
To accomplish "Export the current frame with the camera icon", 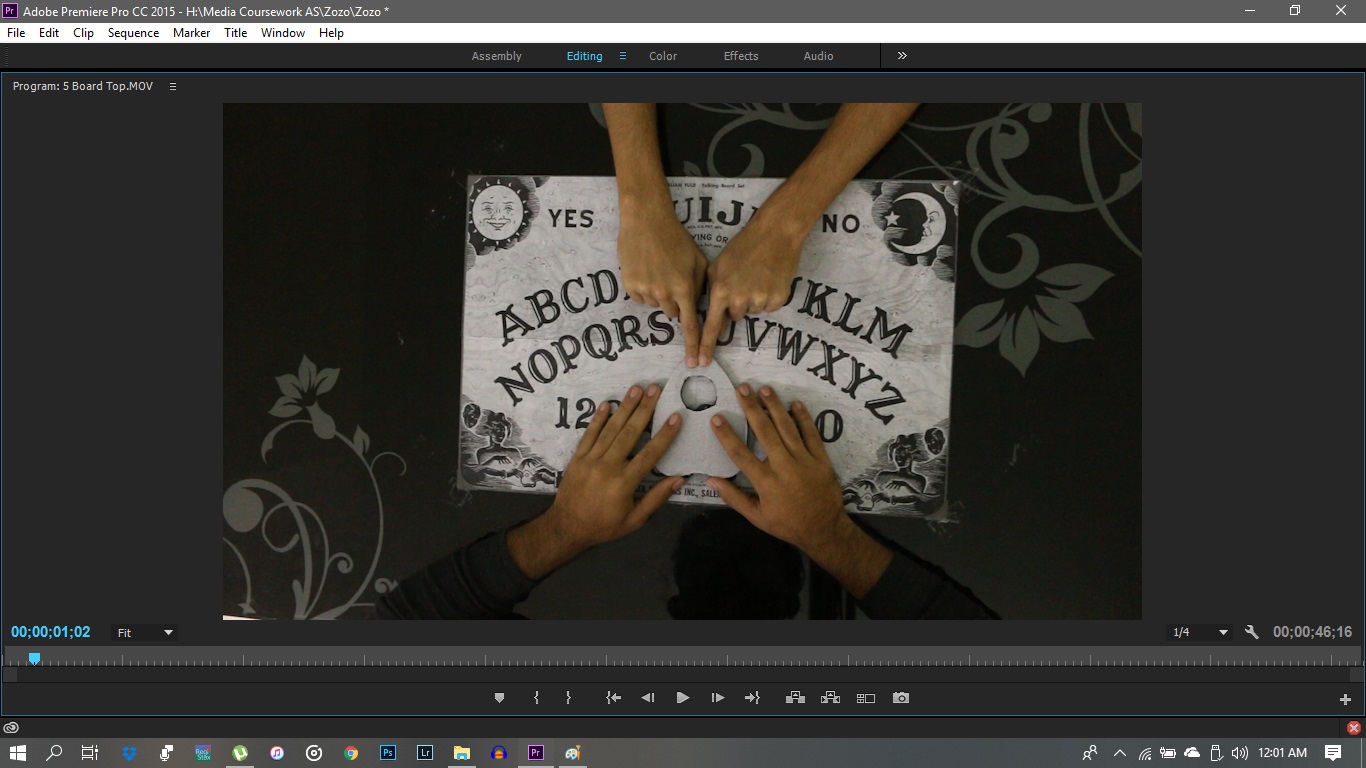I will [900, 697].
